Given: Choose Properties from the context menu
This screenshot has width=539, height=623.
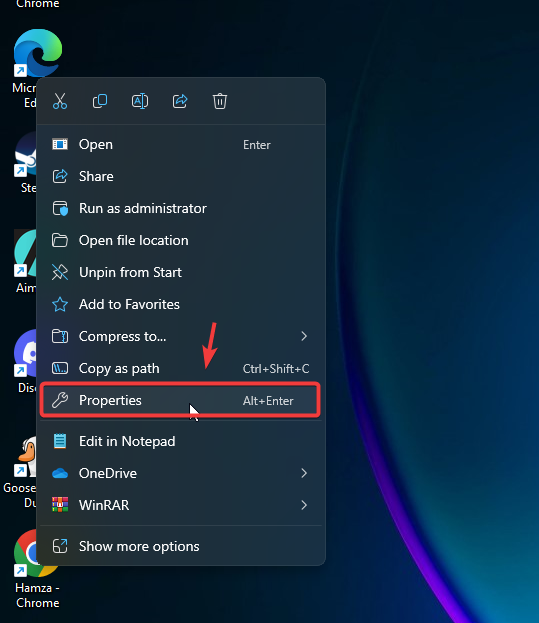Looking at the screenshot, I should click(x=180, y=400).
